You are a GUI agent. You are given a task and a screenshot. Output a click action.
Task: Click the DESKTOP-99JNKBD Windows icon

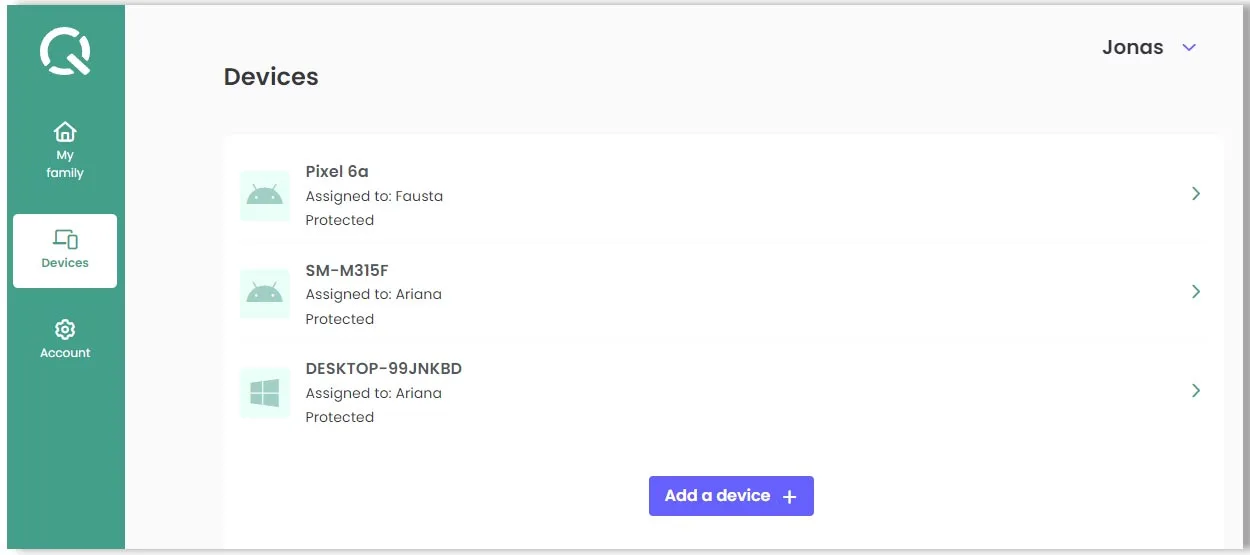[265, 392]
